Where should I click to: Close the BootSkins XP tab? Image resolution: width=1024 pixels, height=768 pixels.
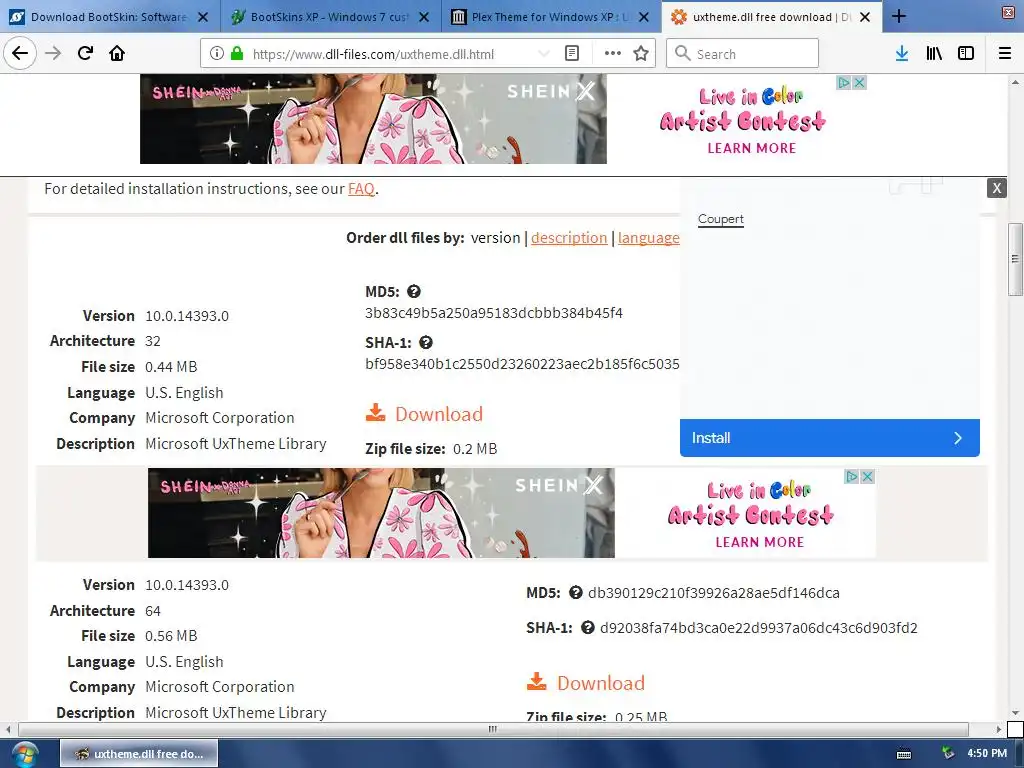tap(424, 17)
